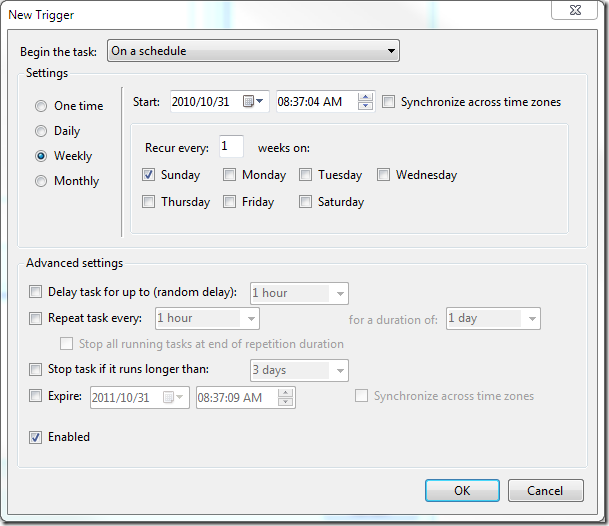Check the Monday checkbox
Screen dimensions: 609x526
pyautogui.click(x=230, y=175)
